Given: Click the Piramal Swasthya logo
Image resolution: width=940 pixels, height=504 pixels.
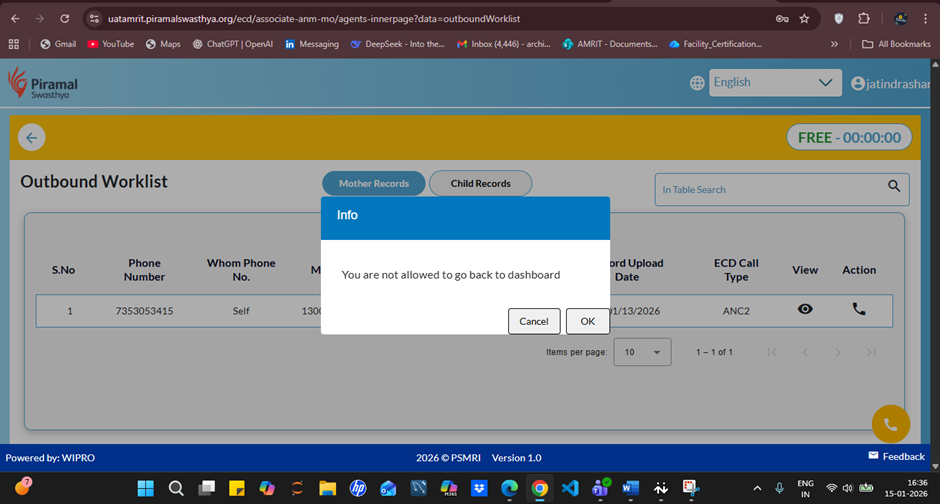Looking at the screenshot, I should pyautogui.click(x=43, y=84).
